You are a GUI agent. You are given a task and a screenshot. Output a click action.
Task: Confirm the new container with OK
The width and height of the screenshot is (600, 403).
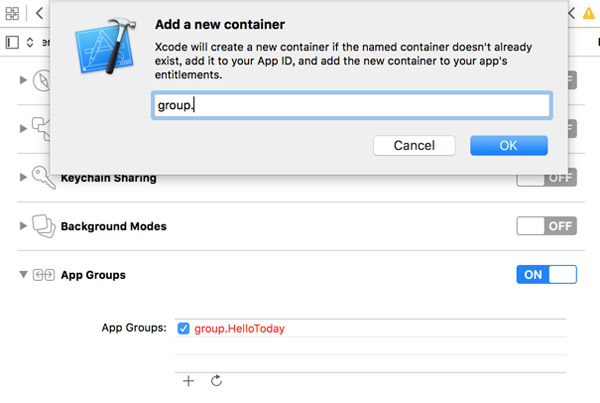pos(508,145)
